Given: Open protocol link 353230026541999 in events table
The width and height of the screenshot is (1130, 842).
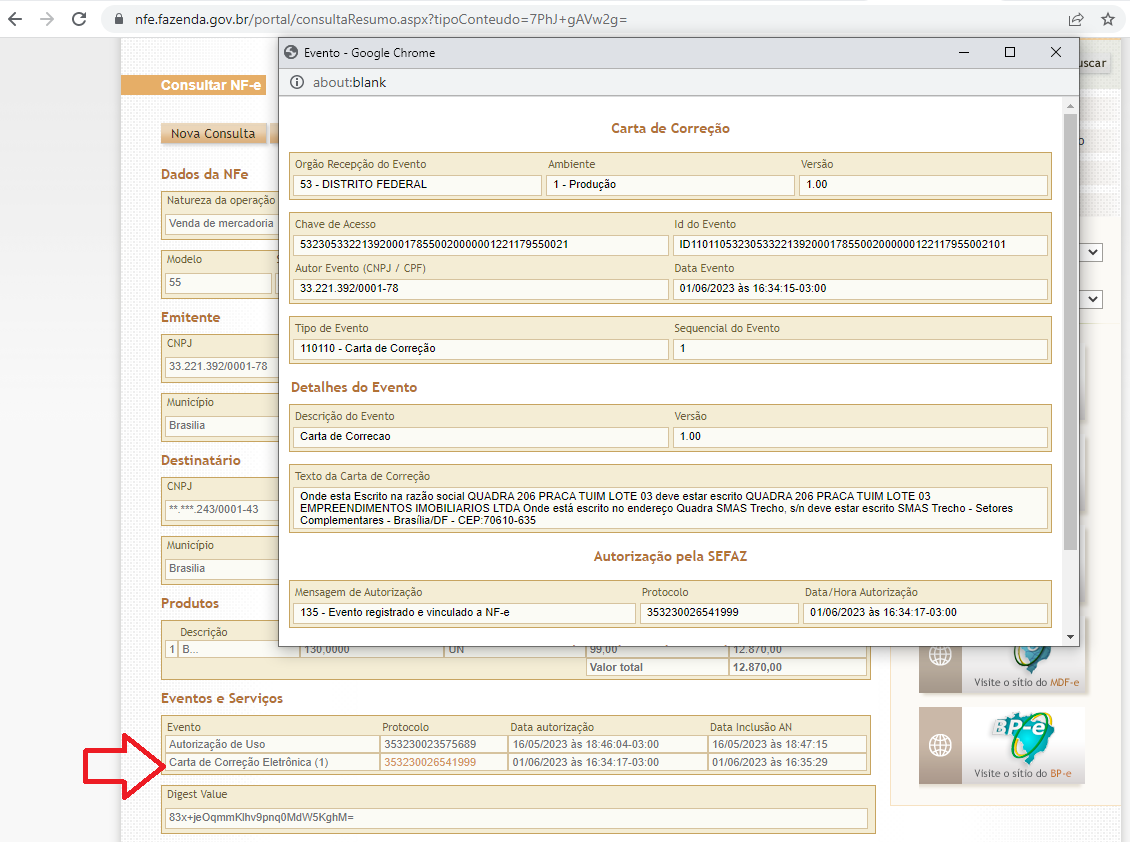Looking at the screenshot, I should click(x=430, y=763).
